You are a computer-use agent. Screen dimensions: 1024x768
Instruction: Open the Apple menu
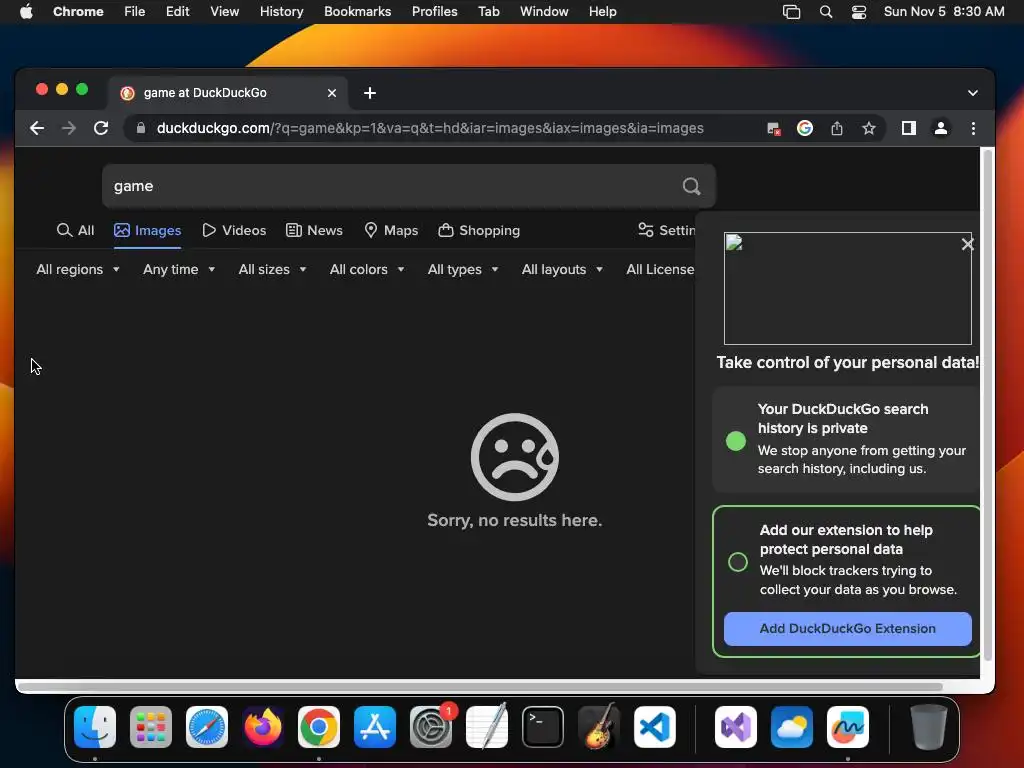(26, 12)
